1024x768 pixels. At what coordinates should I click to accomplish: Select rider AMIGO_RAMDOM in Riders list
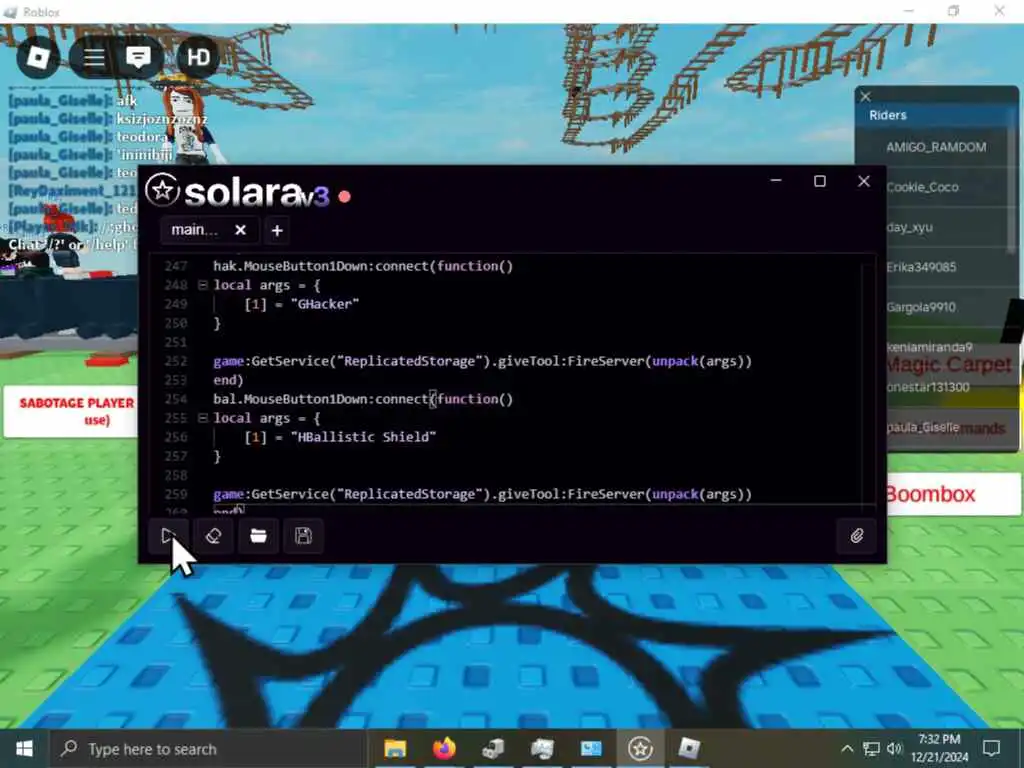(935, 148)
